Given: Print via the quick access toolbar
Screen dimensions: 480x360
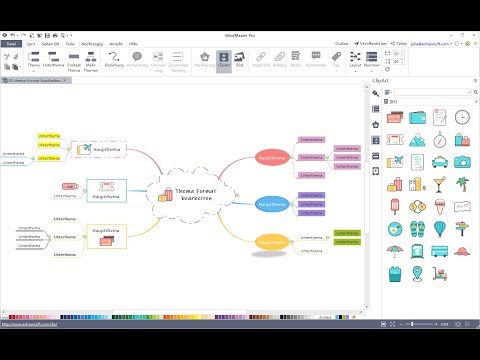Looking at the screenshot, I should coord(55,35).
